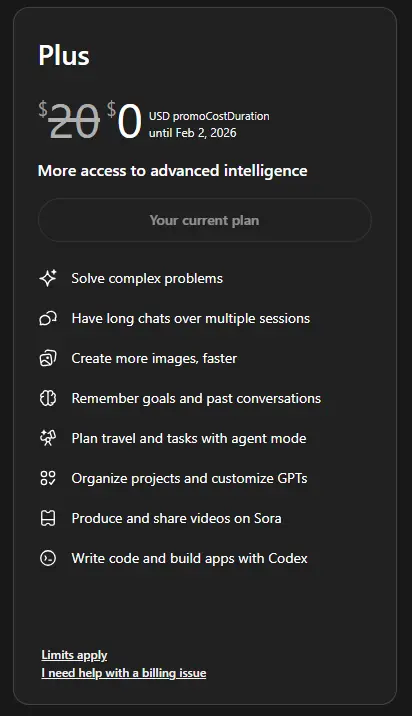Click the images icon beside Create more images

(x=48, y=358)
